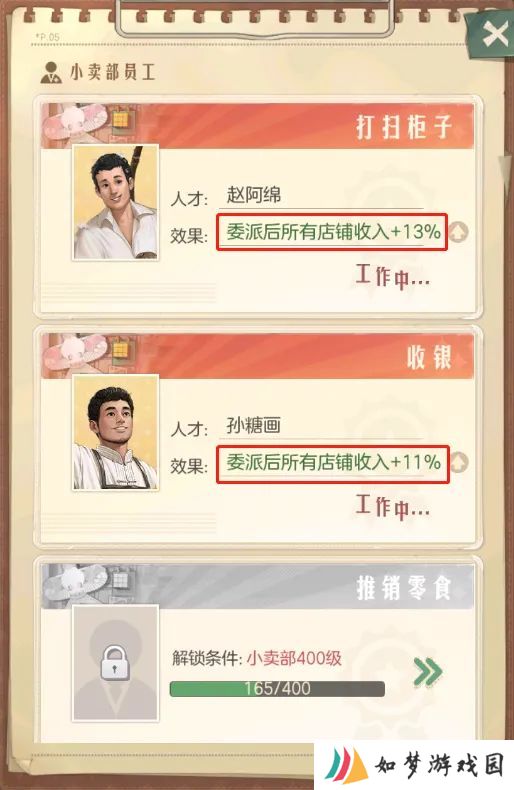Tap the upgrade arrow beside +13% effect
This screenshot has width=514, height=790.
[458, 232]
